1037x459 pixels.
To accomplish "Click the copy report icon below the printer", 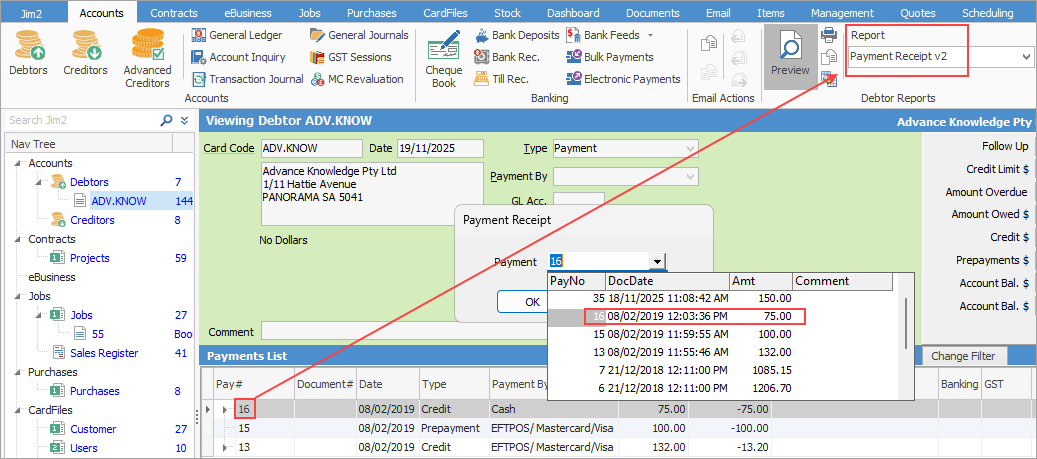I will coord(829,58).
